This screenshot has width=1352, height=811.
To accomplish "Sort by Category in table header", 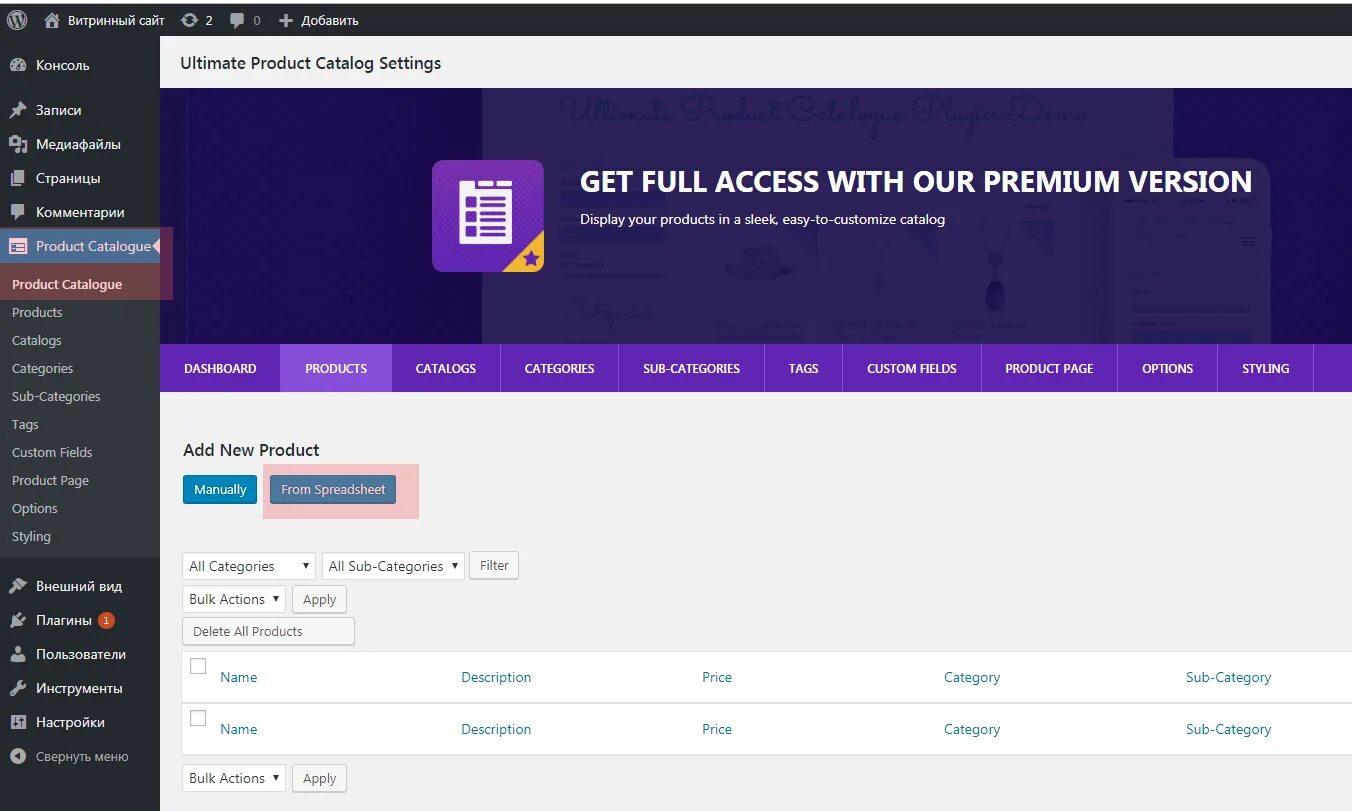I will click(972, 677).
